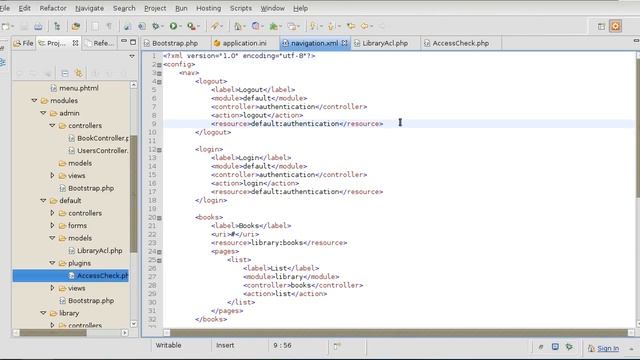This screenshot has width=640, height=360.
Task: Click the Debug bug toolbar icon
Action: pyautogui.click(x=156, y=27)
